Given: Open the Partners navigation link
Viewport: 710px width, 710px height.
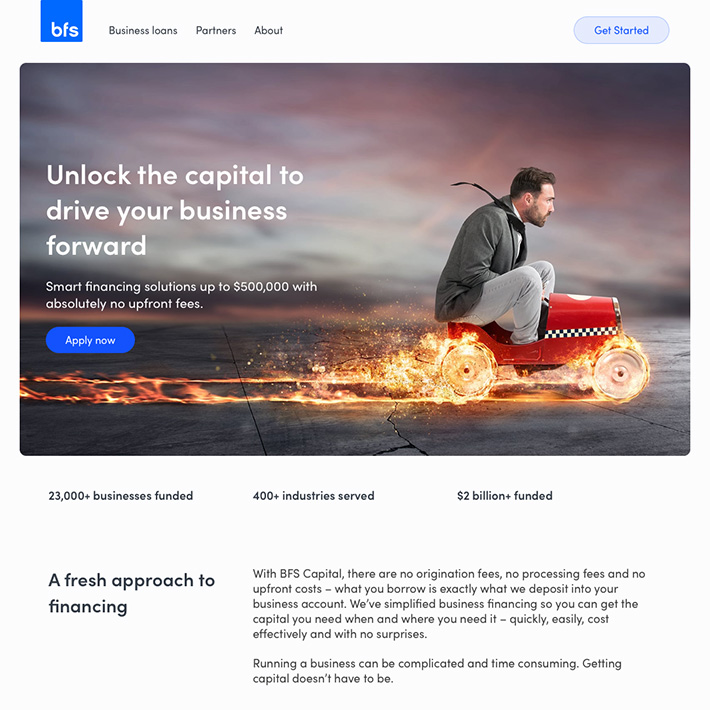Looking at the screenshot, I should 216,30.
